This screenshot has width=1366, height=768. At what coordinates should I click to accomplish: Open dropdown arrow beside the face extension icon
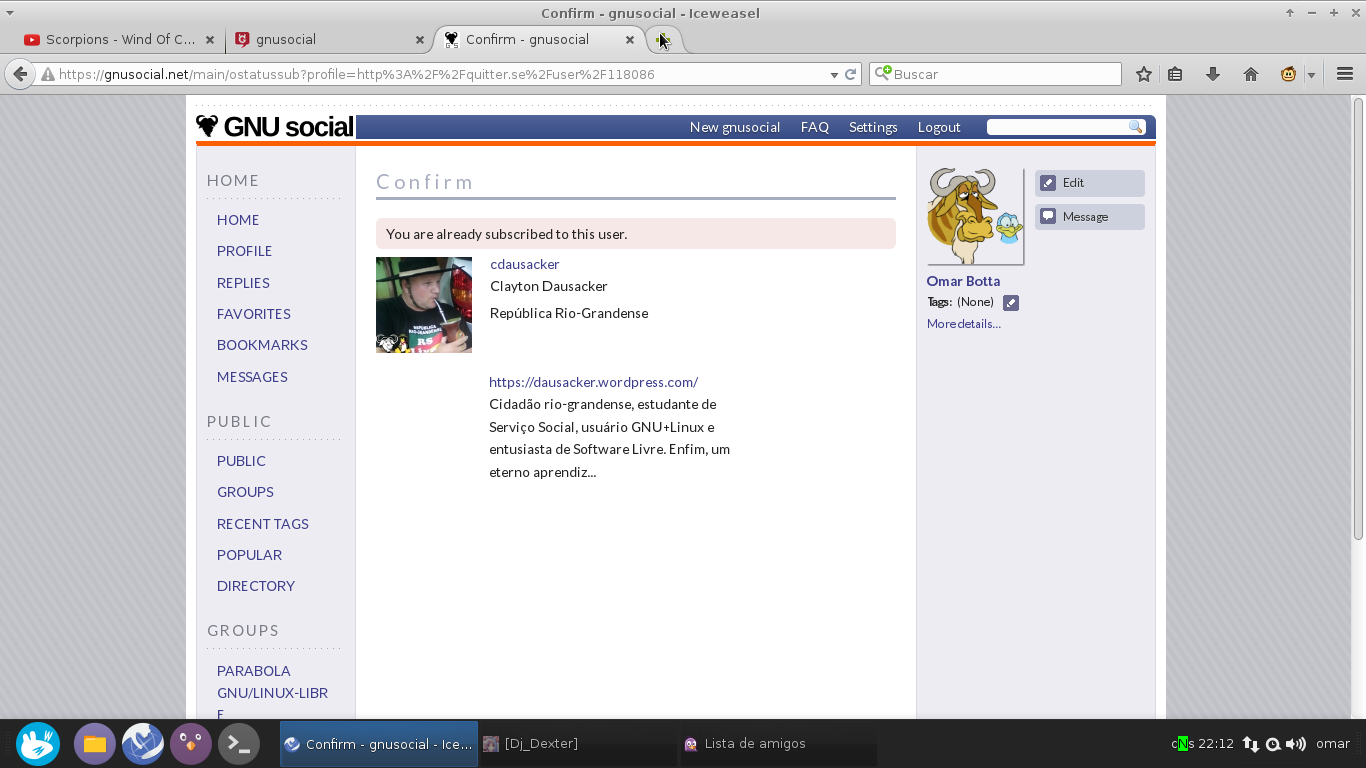pyautogui.click(x=1311, y=74)
